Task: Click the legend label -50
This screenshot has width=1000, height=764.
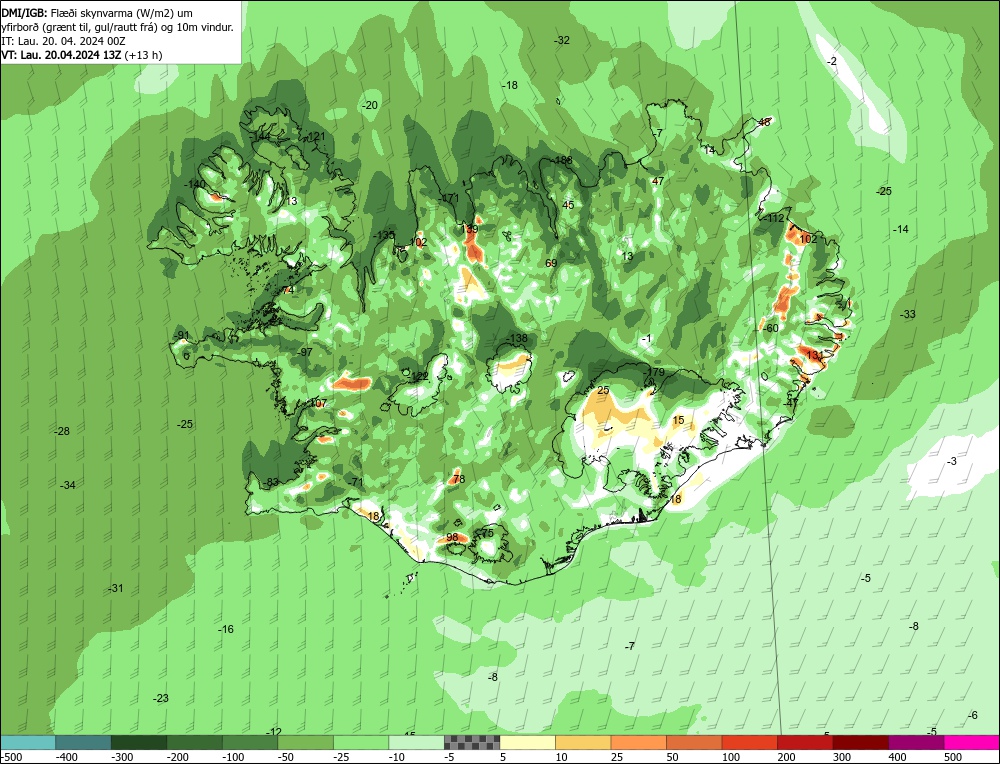Action: point(286,757)
